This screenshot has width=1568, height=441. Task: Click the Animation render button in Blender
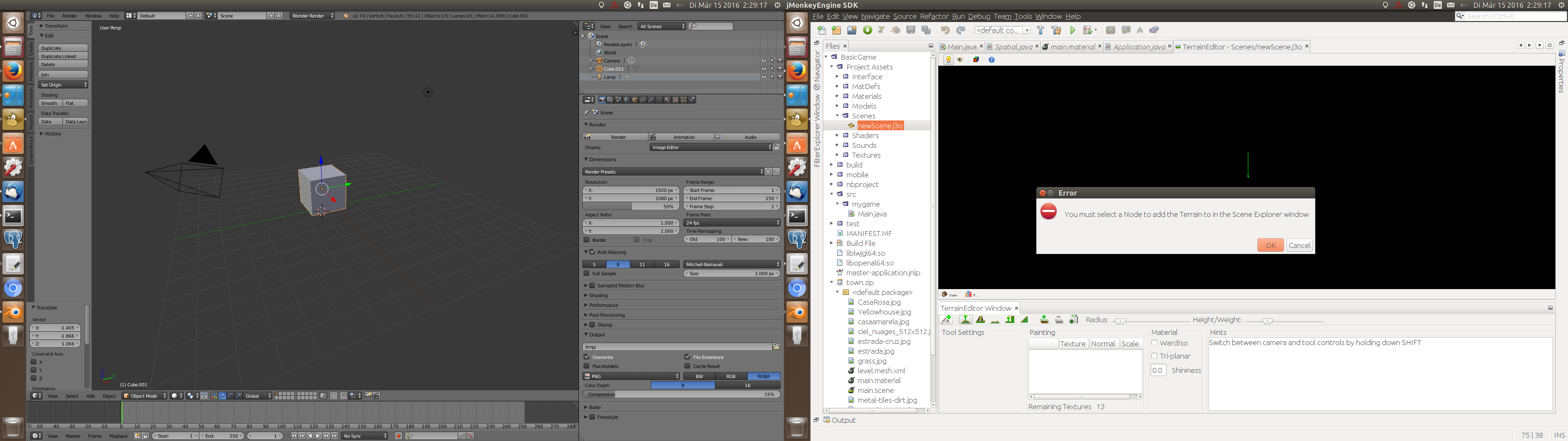click(x=681, y=137)
